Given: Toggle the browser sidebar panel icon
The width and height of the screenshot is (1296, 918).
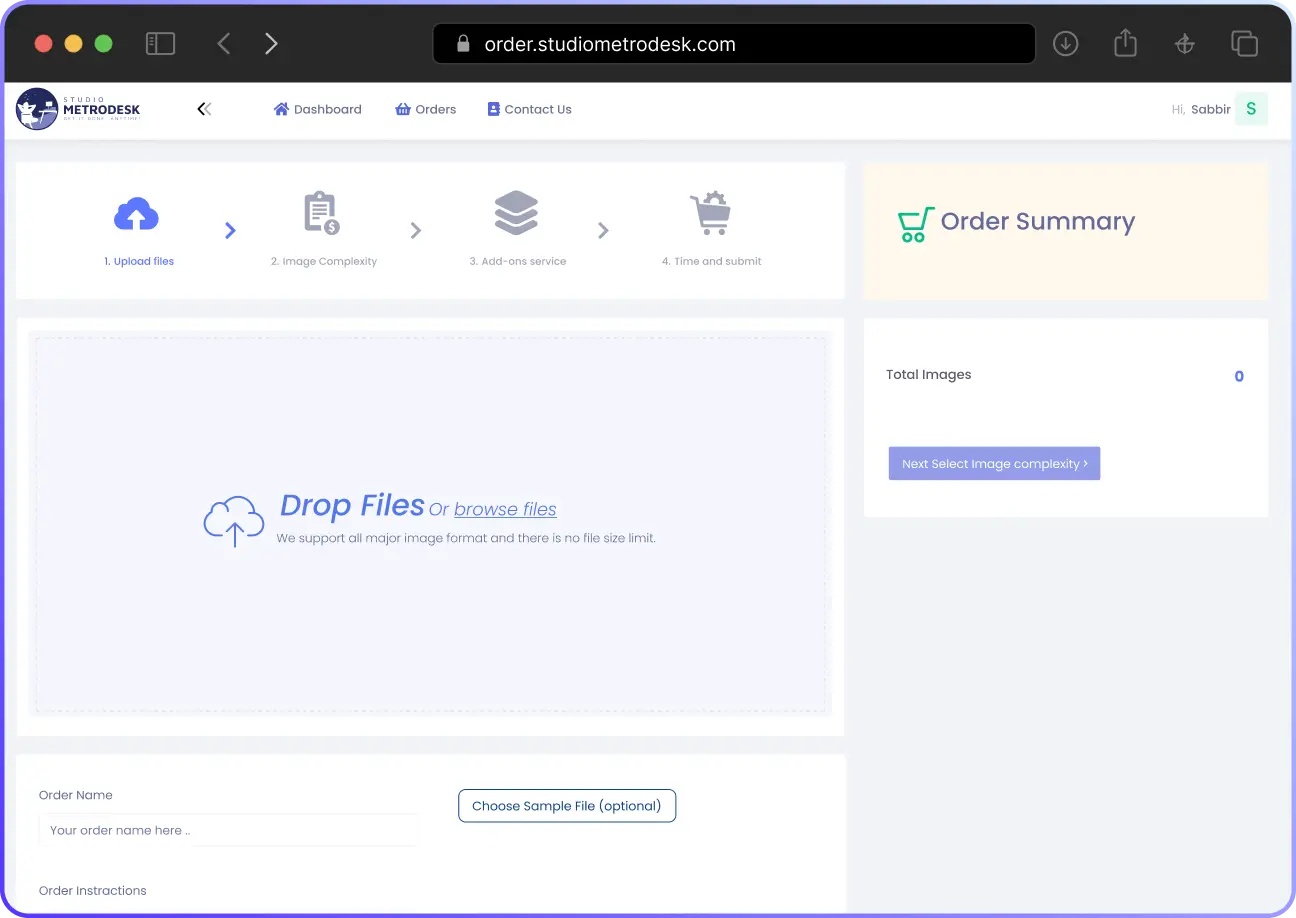Looking at the screenshot, I should [x=160, y=44].
